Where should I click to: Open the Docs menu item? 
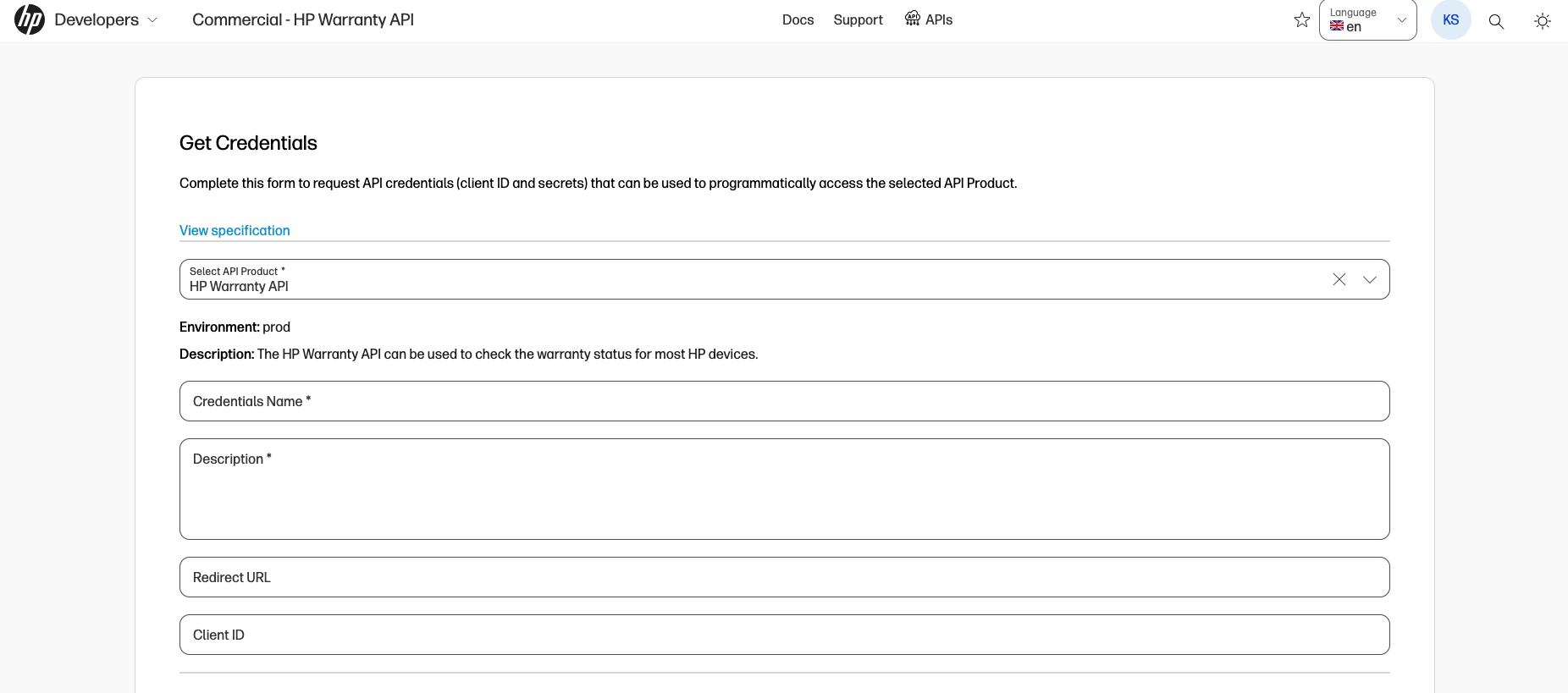point(798,19)
